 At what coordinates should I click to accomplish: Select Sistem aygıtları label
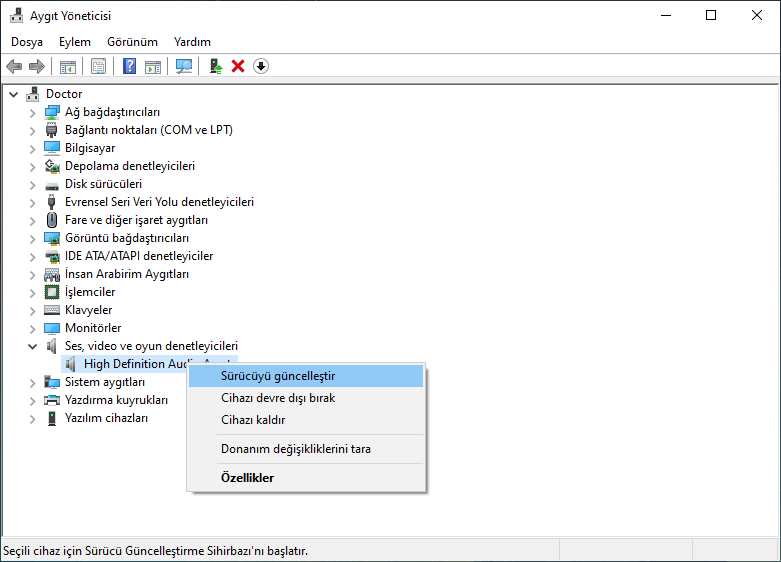(x=105, y=382)
